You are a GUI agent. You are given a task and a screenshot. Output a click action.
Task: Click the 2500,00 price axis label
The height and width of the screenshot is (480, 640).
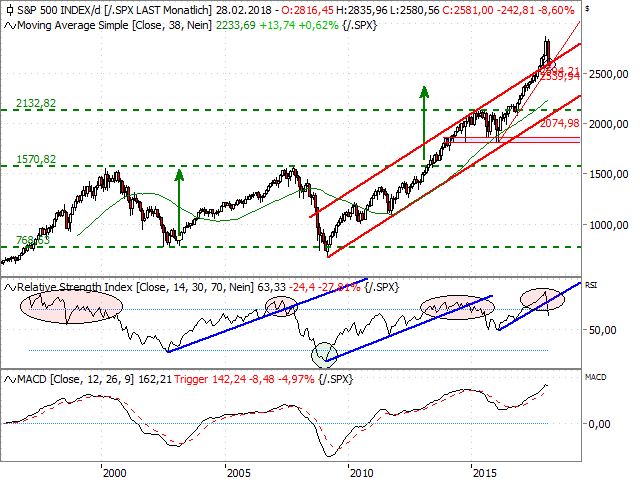click(x=608, y=74)
